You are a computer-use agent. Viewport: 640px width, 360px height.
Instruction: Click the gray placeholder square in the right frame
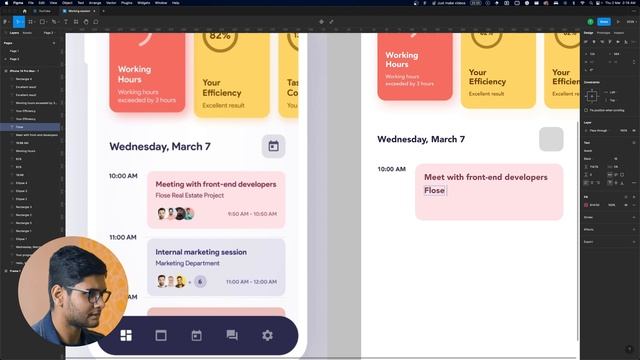click(551, 139)
